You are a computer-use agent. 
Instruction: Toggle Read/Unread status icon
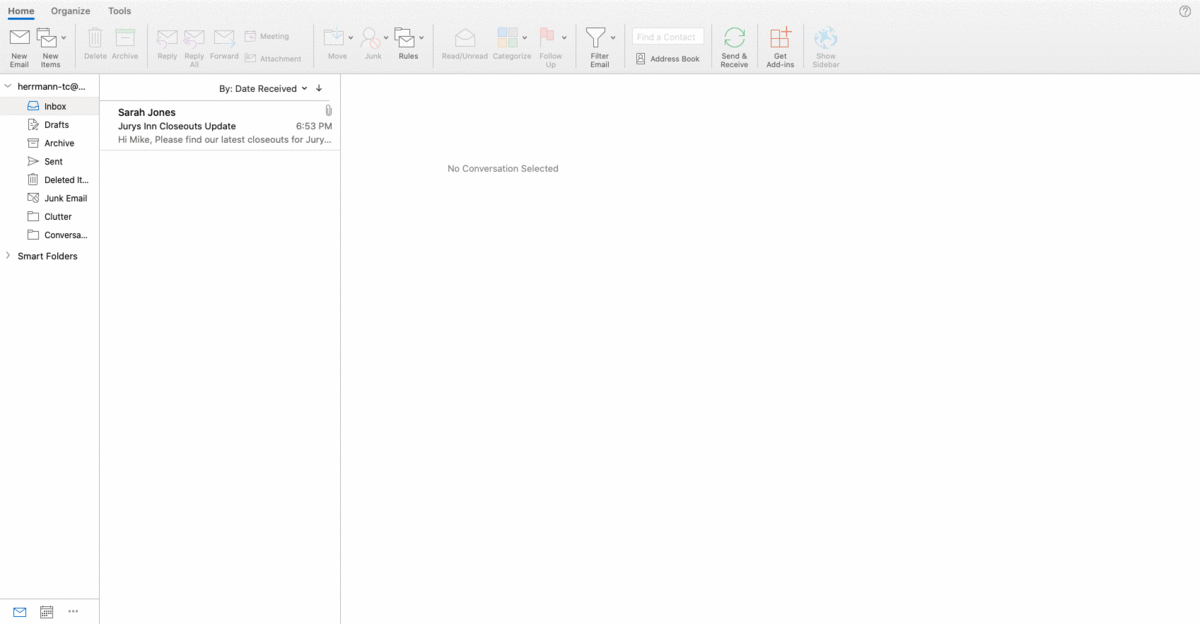click(x=465, y=38)
